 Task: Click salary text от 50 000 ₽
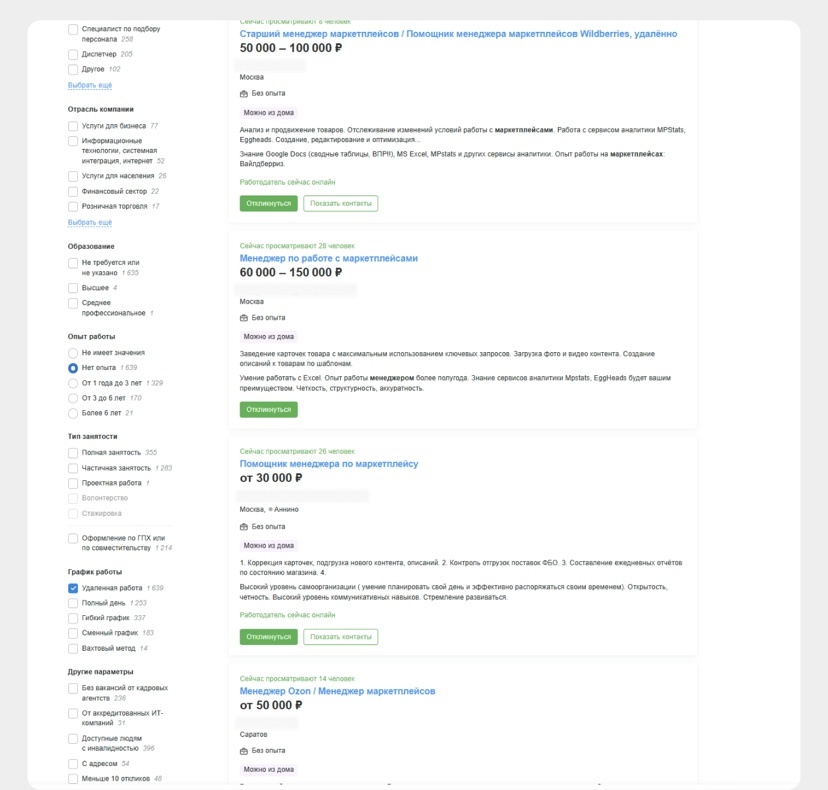(x=271, y=705)
